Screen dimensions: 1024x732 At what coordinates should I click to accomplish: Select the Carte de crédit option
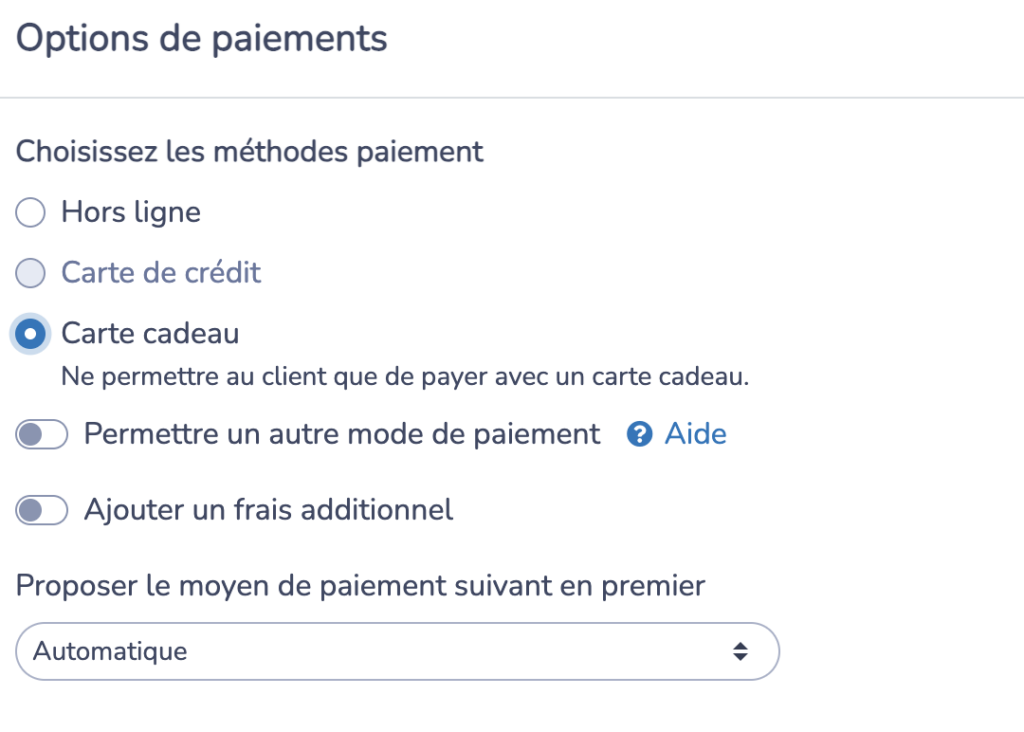(x=30, y=272)
